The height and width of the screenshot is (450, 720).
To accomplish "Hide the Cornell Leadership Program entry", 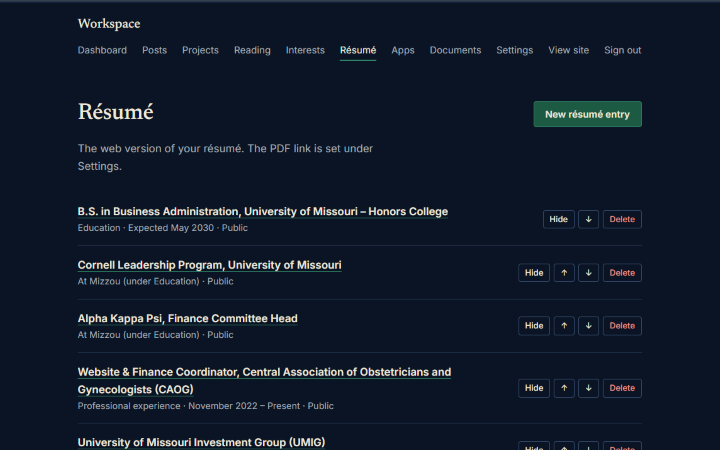I will click(x=534, y=273).
